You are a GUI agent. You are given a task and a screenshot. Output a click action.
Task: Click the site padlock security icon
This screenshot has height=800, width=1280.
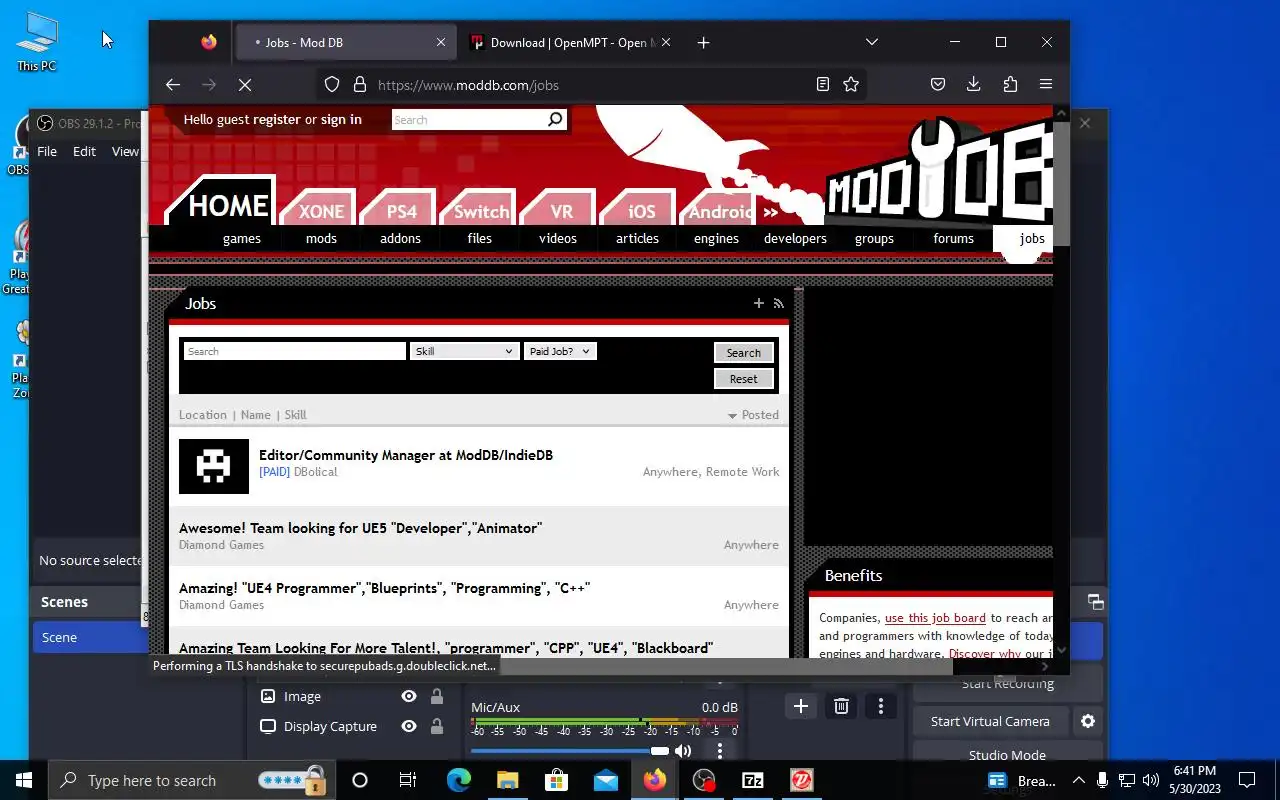(x=360, y=85)
